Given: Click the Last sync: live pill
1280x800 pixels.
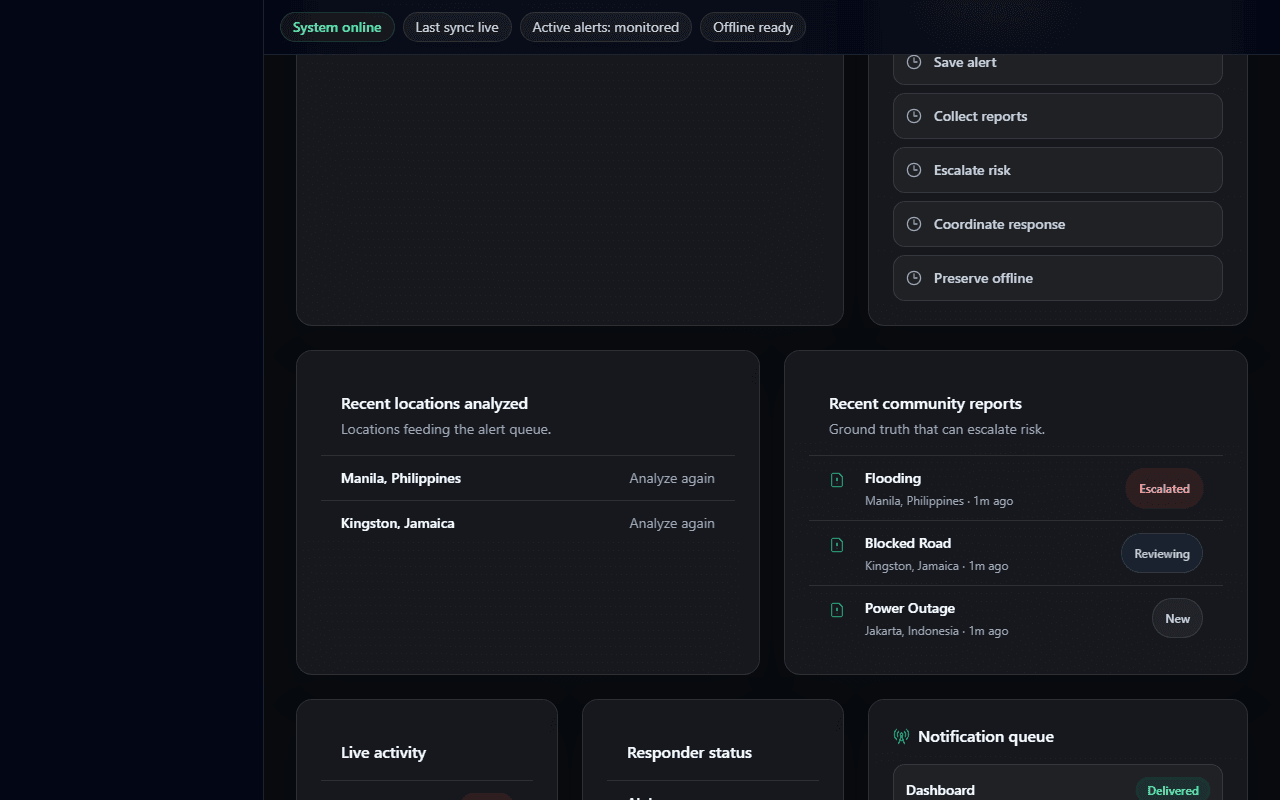Looking at the screenshot, I should (457, 27).
